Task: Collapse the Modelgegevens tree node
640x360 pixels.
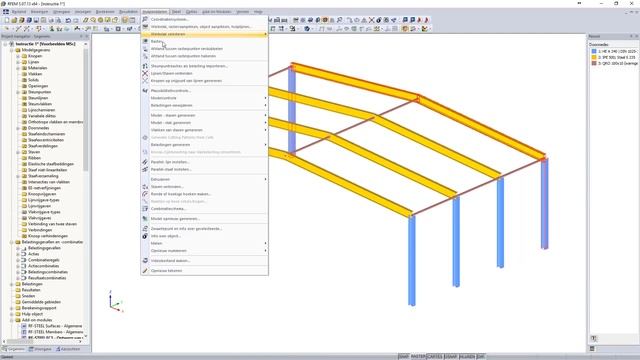Action: pyautogui.click(x=12, y=50)
